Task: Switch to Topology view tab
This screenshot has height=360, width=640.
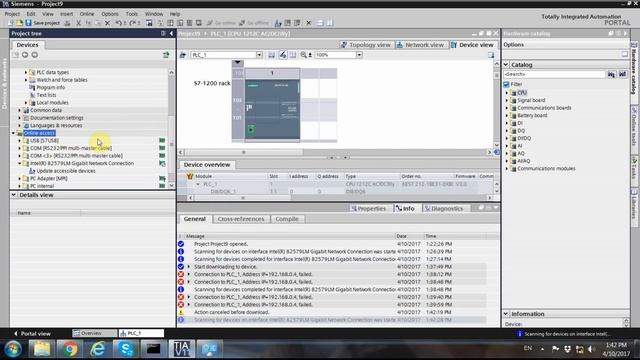Action: pyautogui.click(x=366, y=45)
